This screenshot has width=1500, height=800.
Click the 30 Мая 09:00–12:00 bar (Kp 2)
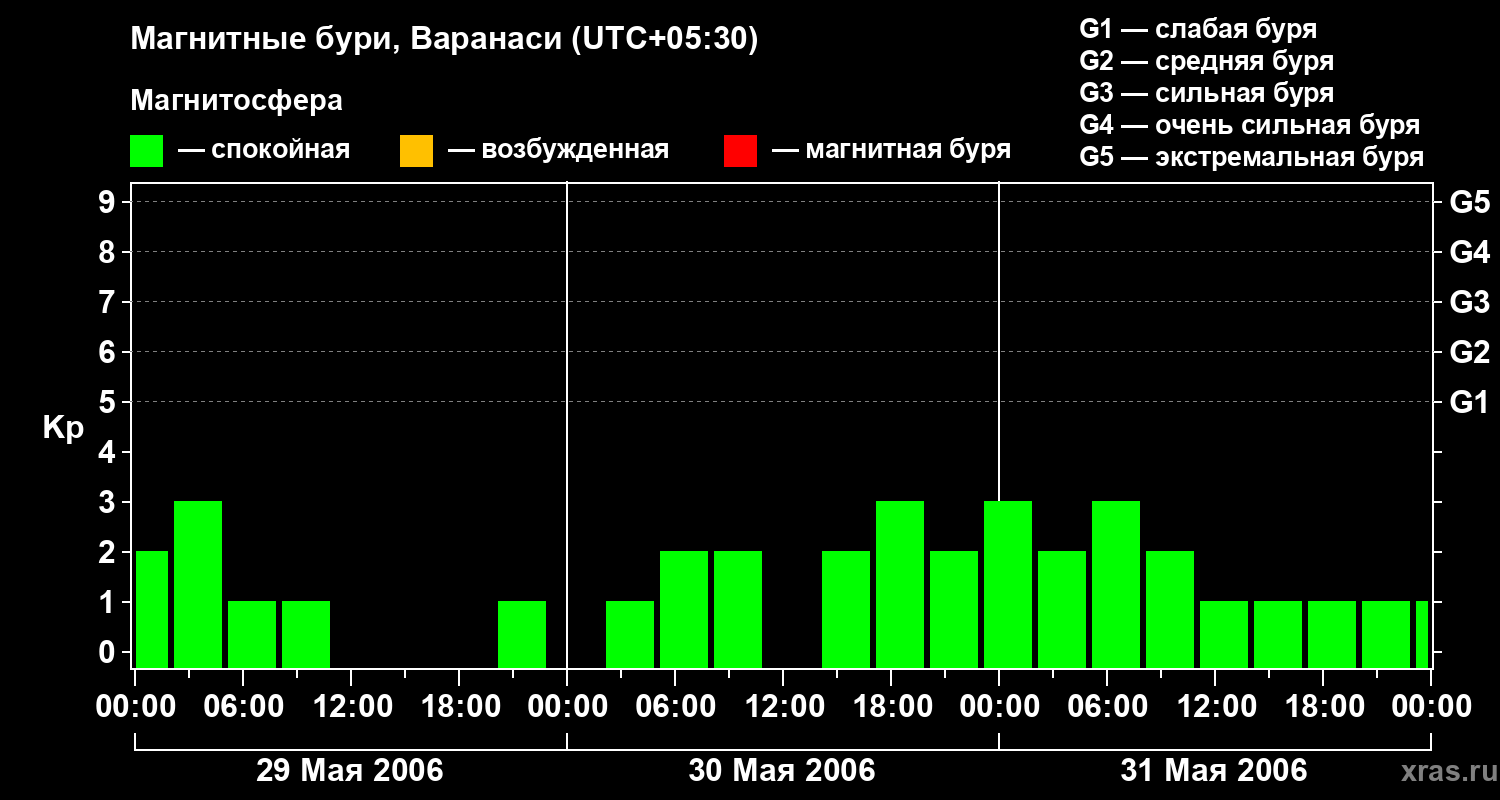coord(738,609)
